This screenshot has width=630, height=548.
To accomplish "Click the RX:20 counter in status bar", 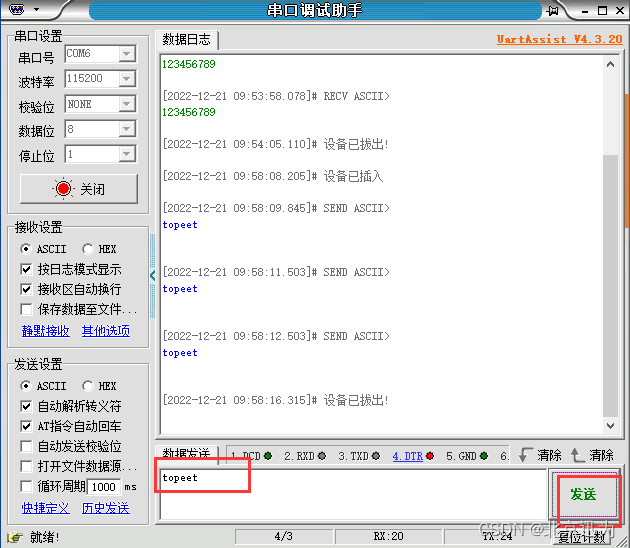I will click(388, 536).
